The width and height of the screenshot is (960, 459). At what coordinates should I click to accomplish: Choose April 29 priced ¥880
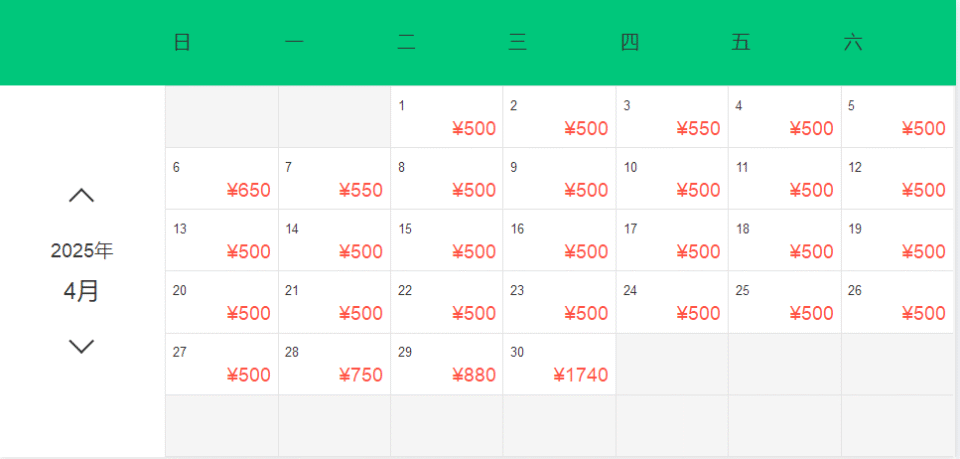(x=446, y=364)
